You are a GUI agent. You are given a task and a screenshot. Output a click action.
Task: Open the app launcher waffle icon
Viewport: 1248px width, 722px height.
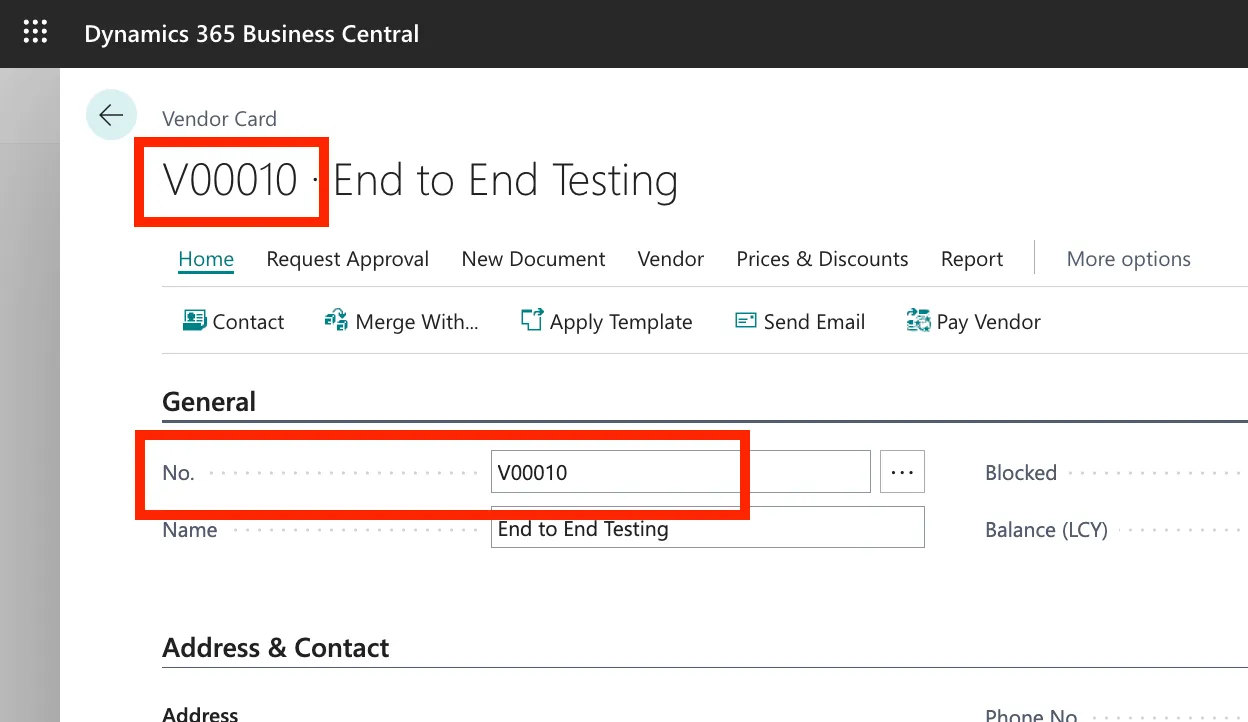pyautogui.click(x=35, y=33)
